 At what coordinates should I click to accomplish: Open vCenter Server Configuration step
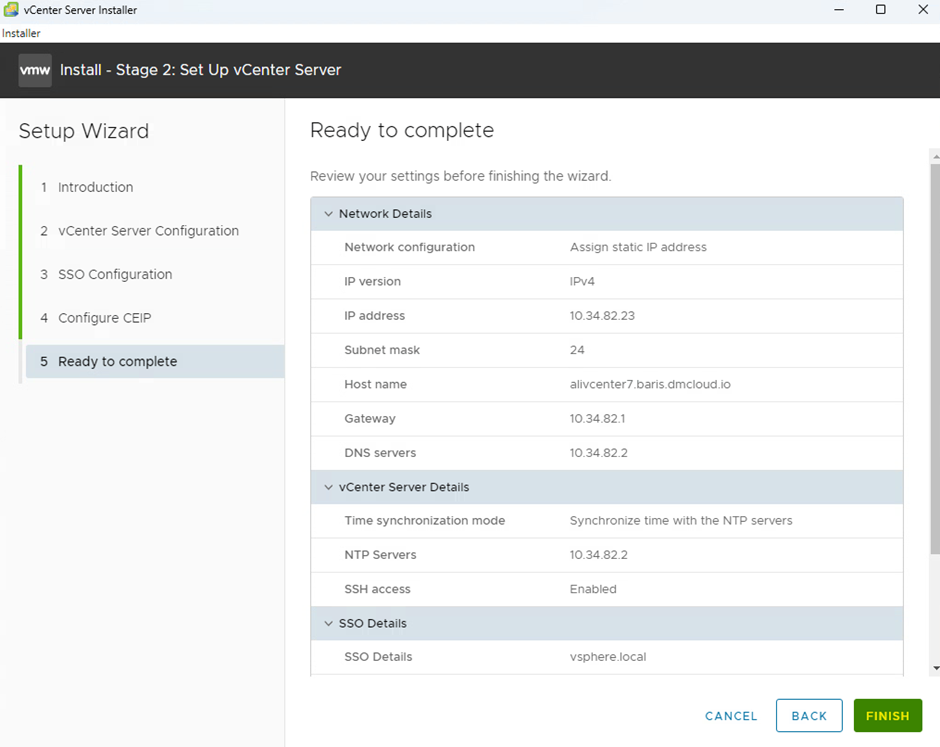[x=148, y=231]
